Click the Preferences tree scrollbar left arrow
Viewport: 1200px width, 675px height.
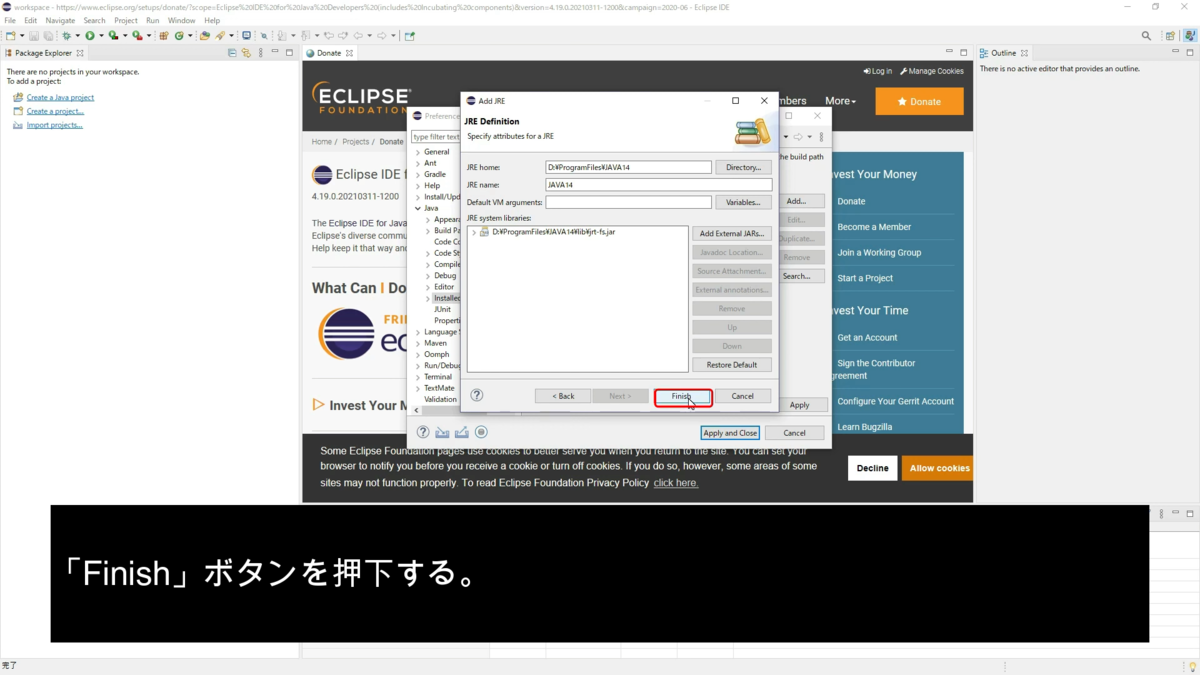(x=417, y=410)
